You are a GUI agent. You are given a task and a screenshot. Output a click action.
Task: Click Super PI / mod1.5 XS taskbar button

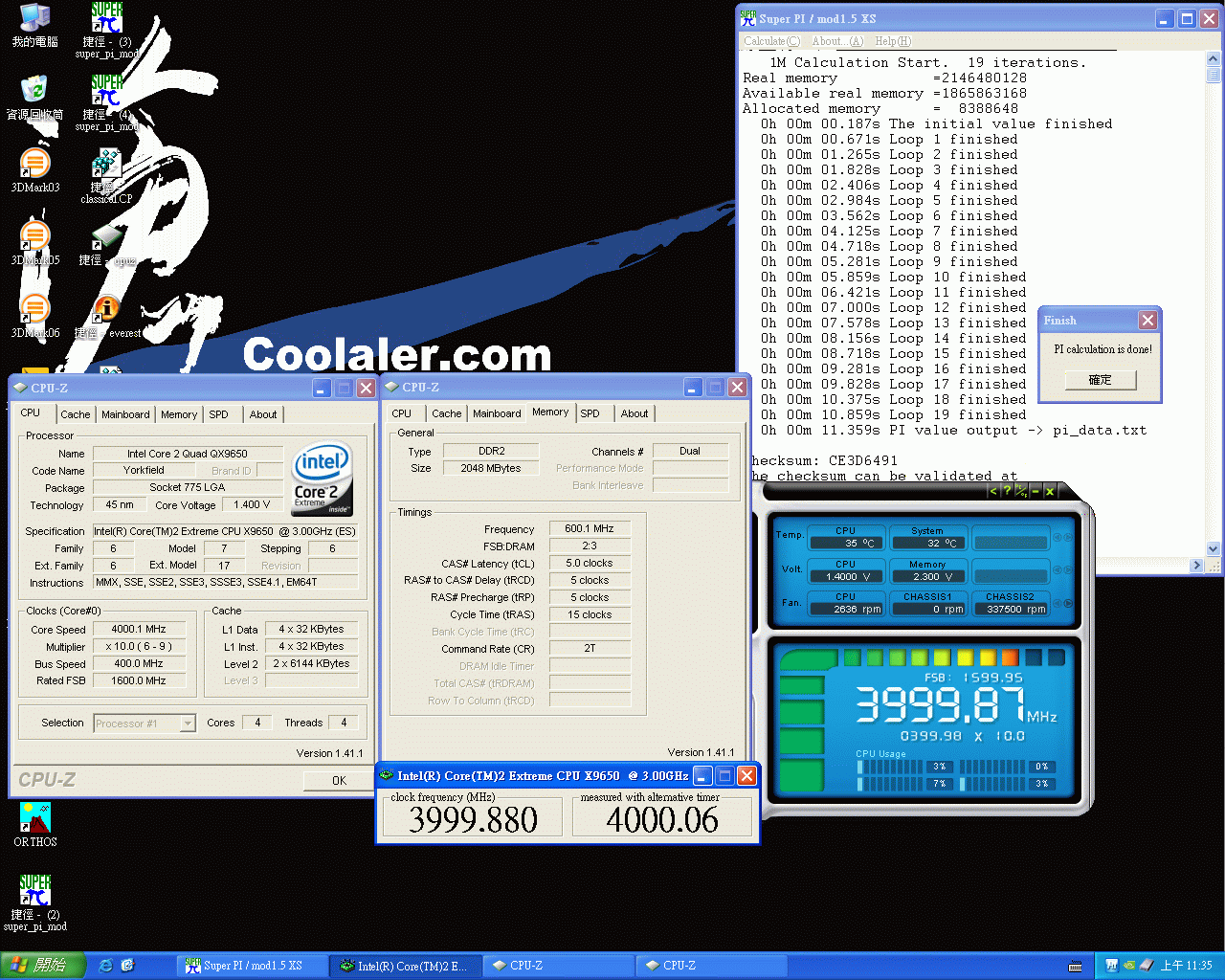(251, 966)
